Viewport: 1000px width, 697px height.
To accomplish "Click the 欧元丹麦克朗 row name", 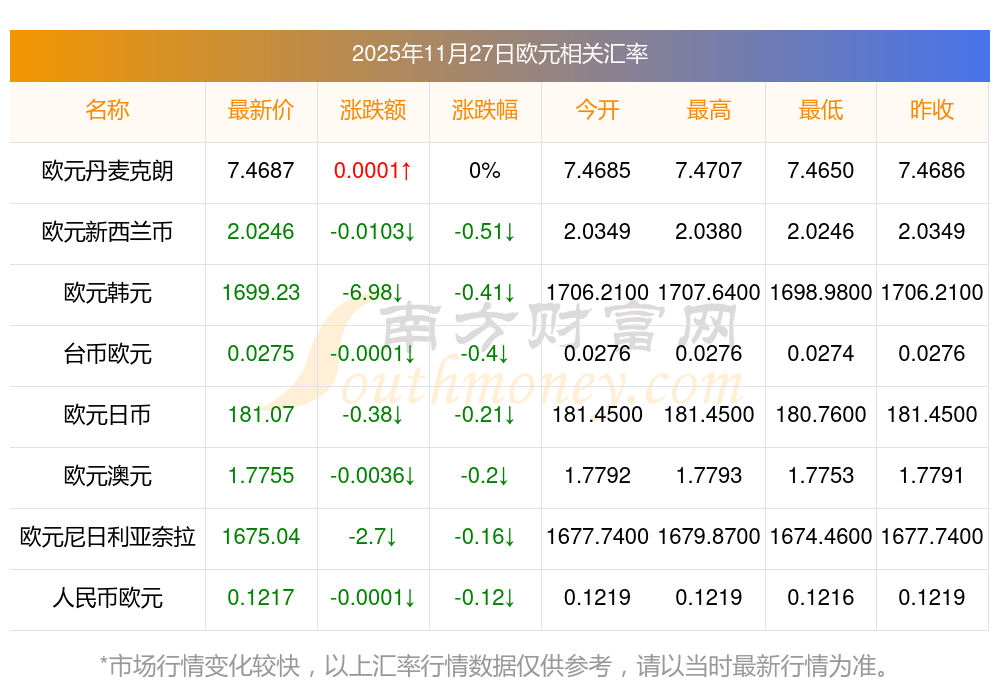I will [107, 171].
